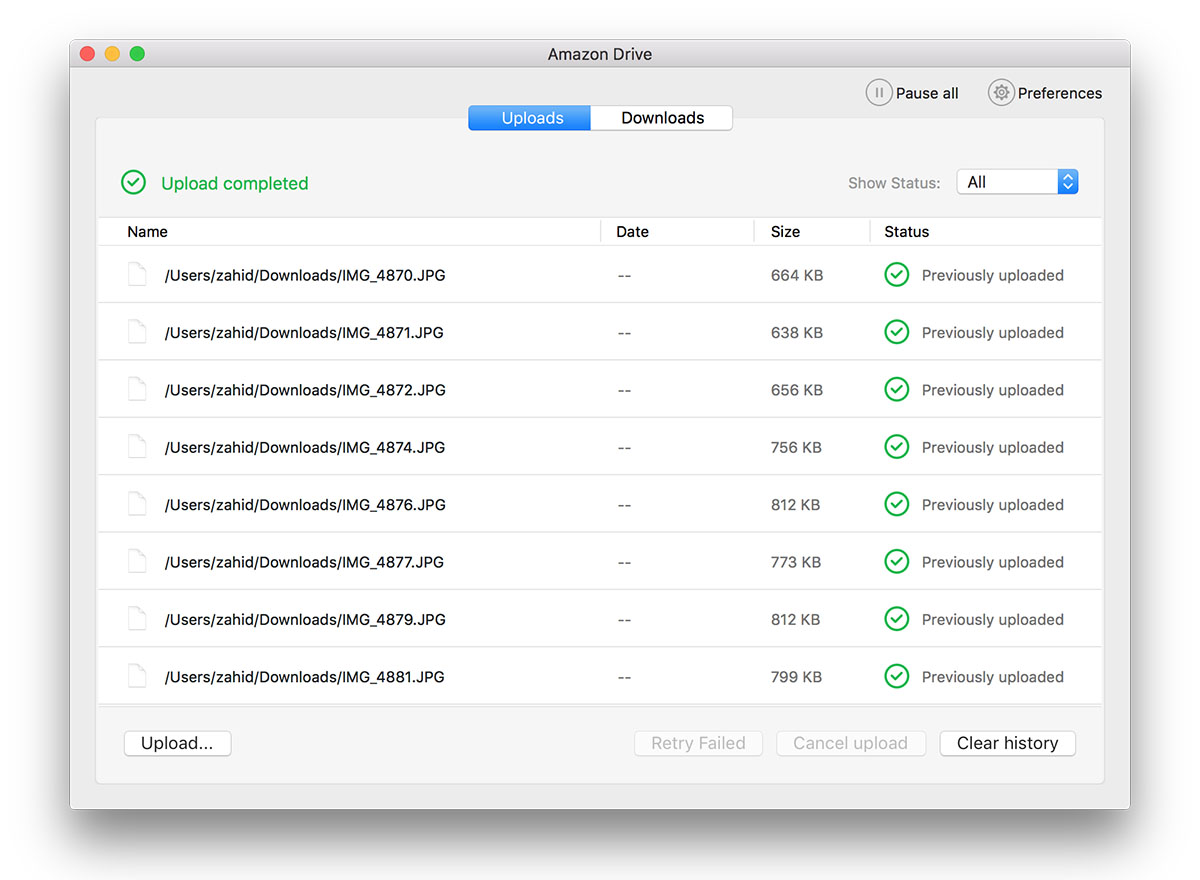The width and height of the screenshot is (1200, 880).
Task: Close the Amazon Drive window
Action: pyautogui.click(x=87, y=54)
